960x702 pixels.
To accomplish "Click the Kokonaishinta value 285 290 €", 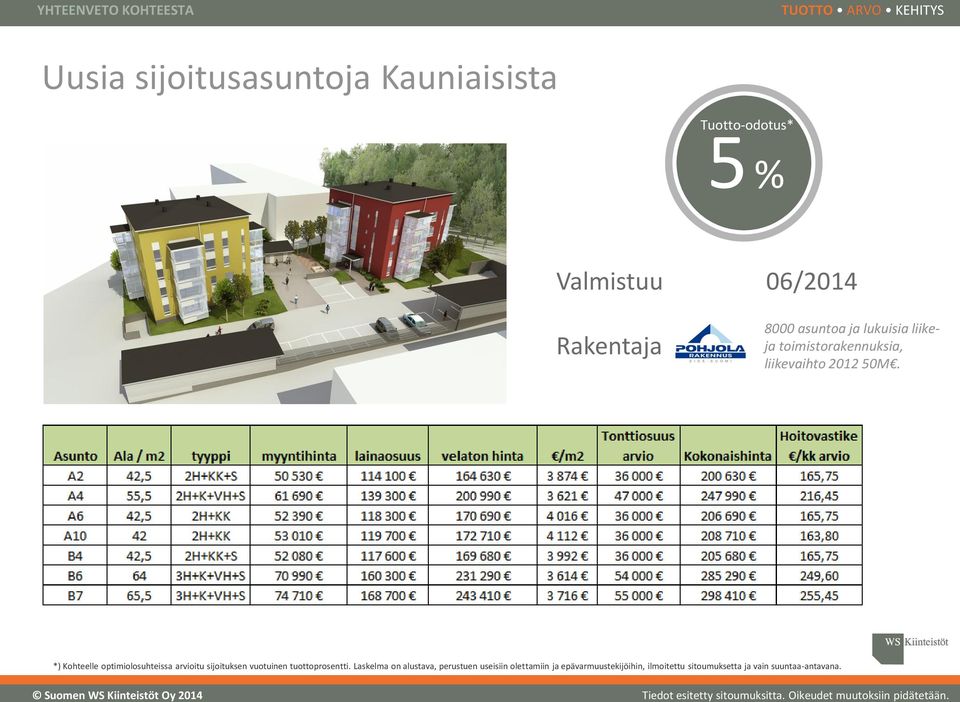I will 728,575.
